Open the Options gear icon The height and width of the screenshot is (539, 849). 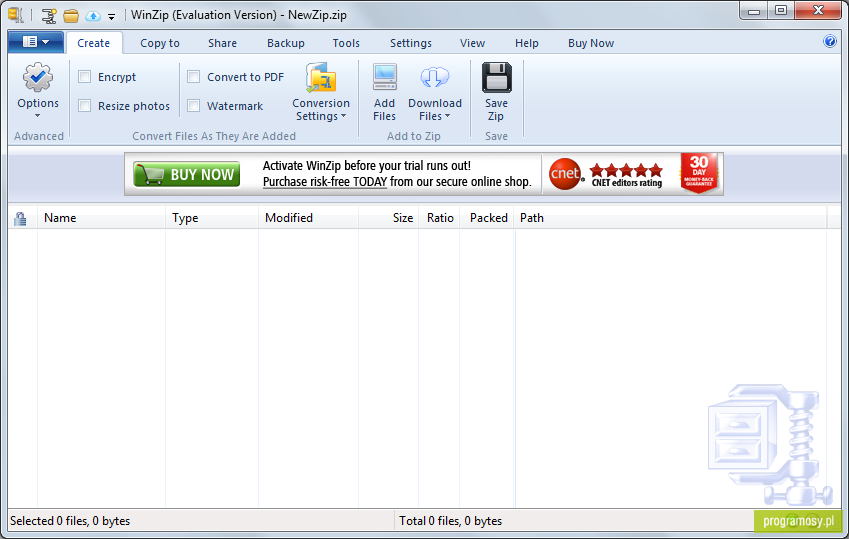[x=38, y=77]
